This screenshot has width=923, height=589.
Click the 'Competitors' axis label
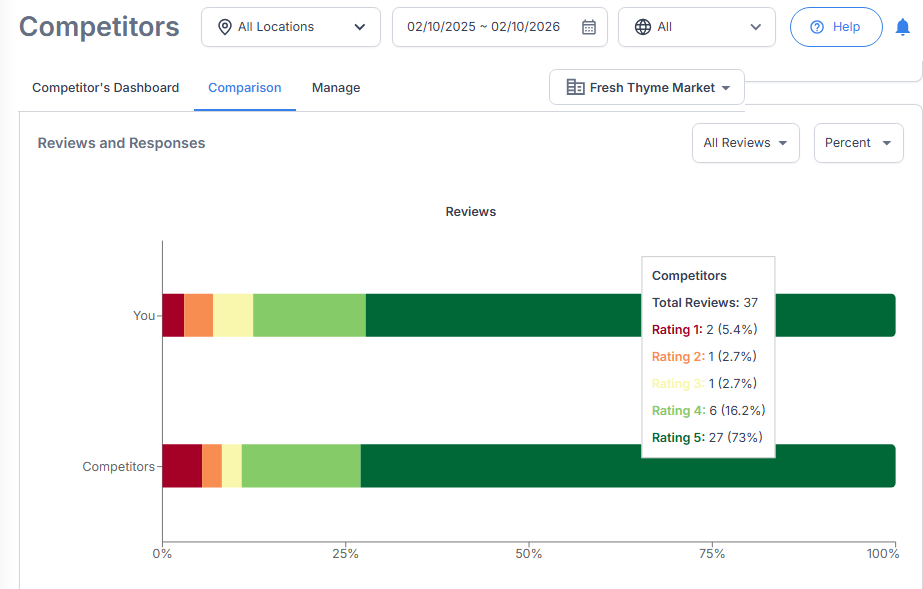click(118, 467)
